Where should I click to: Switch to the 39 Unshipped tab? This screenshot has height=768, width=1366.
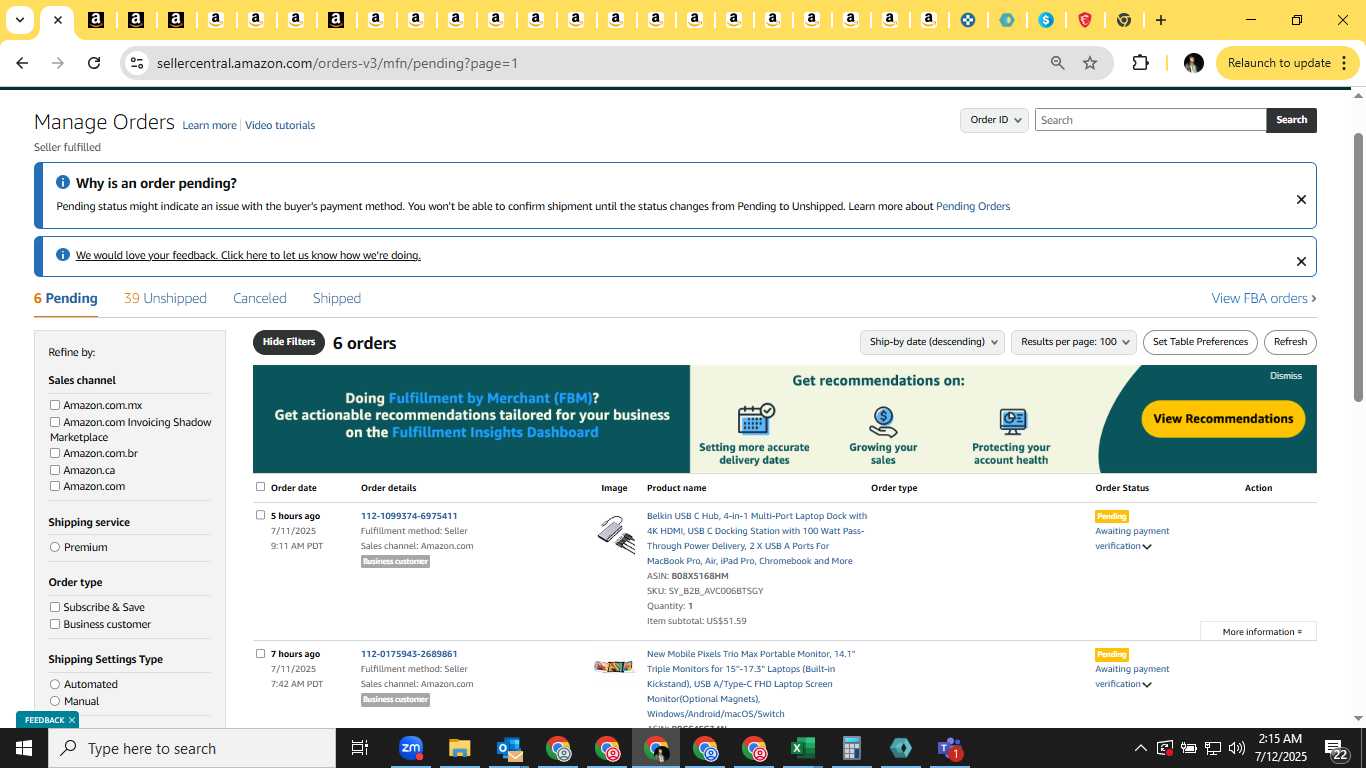tap(165, 298)
